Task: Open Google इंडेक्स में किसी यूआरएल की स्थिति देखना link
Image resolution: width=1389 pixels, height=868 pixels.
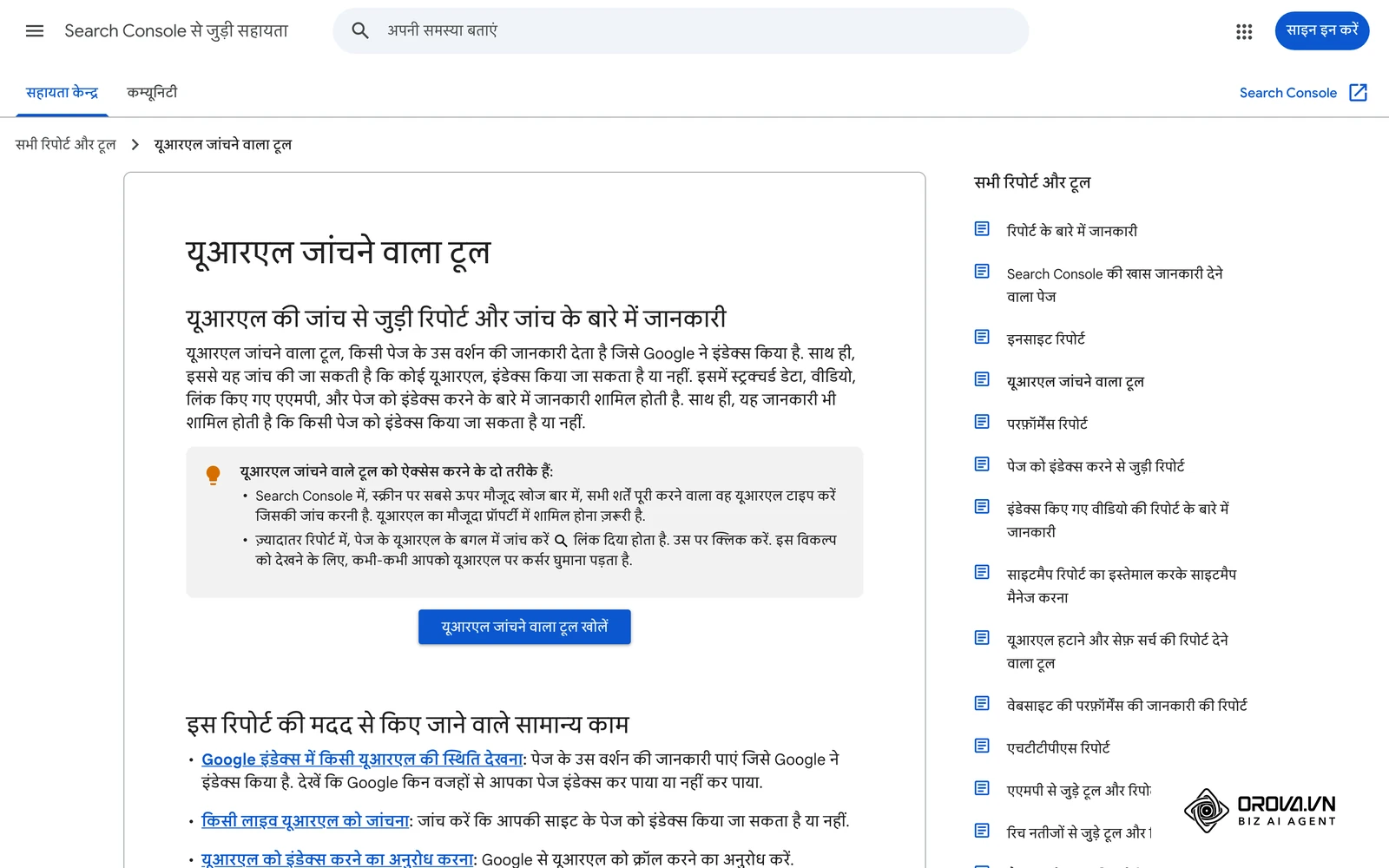Action: tap(362, 759)
